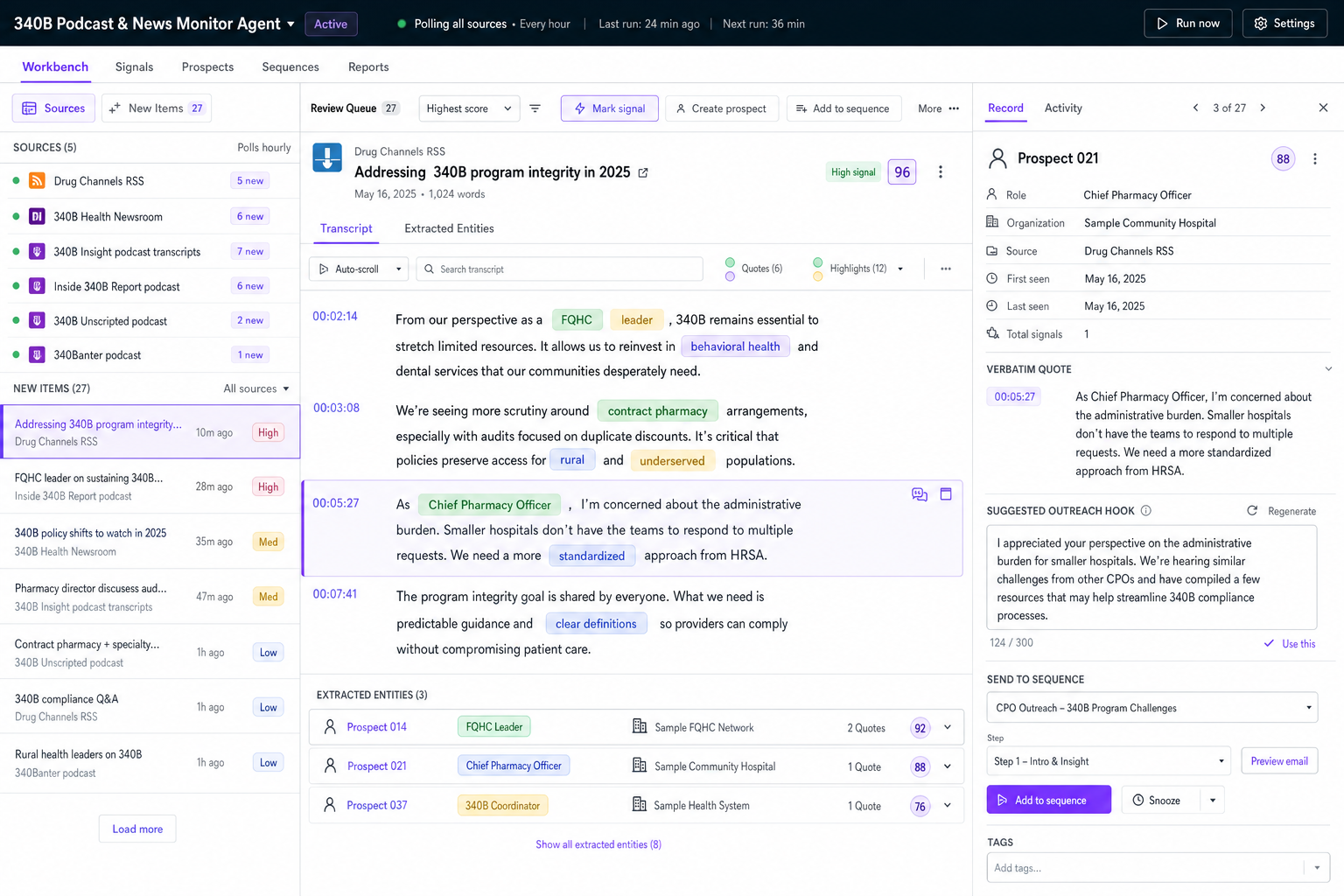The width and height of the screenshot is (1344, 896).
Task: Click 340B Unscripted podcast icon
Action: [37, 320]
